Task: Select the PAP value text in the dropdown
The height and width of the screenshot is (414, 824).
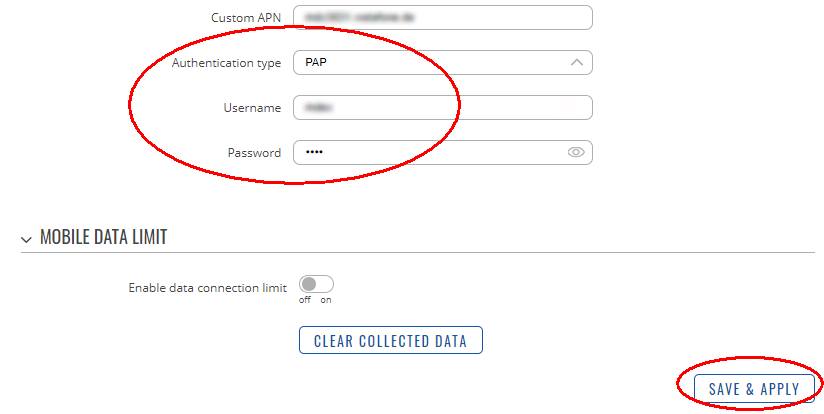Action: pos(316,63)
